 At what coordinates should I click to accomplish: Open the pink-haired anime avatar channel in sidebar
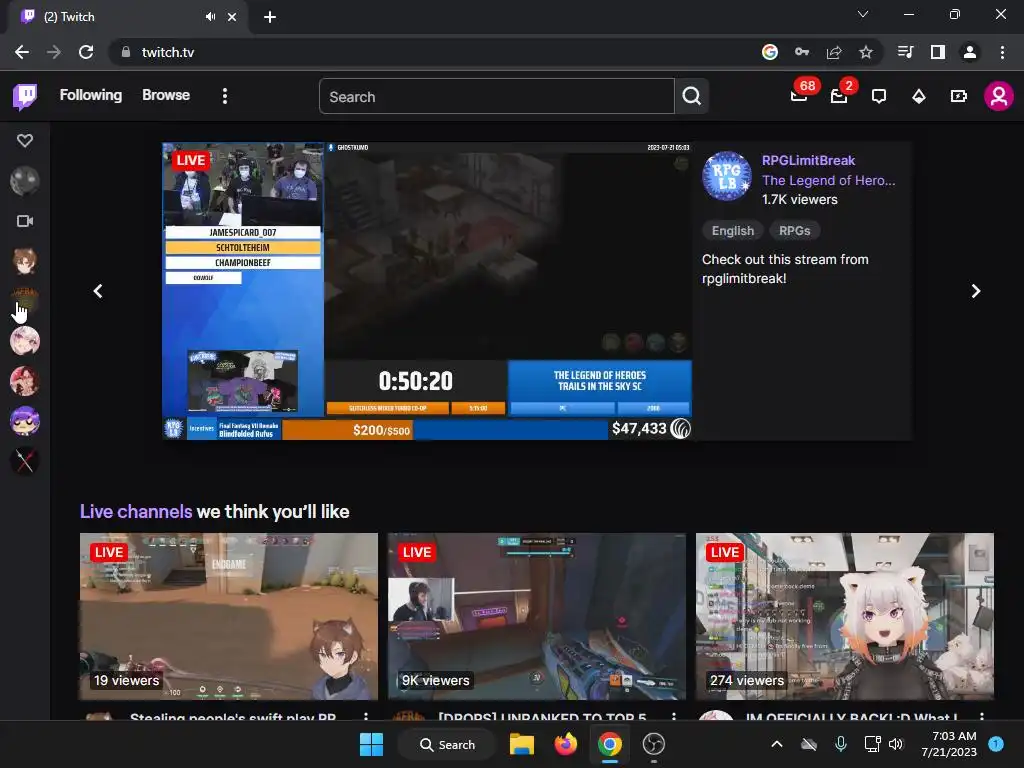(25, 341)
